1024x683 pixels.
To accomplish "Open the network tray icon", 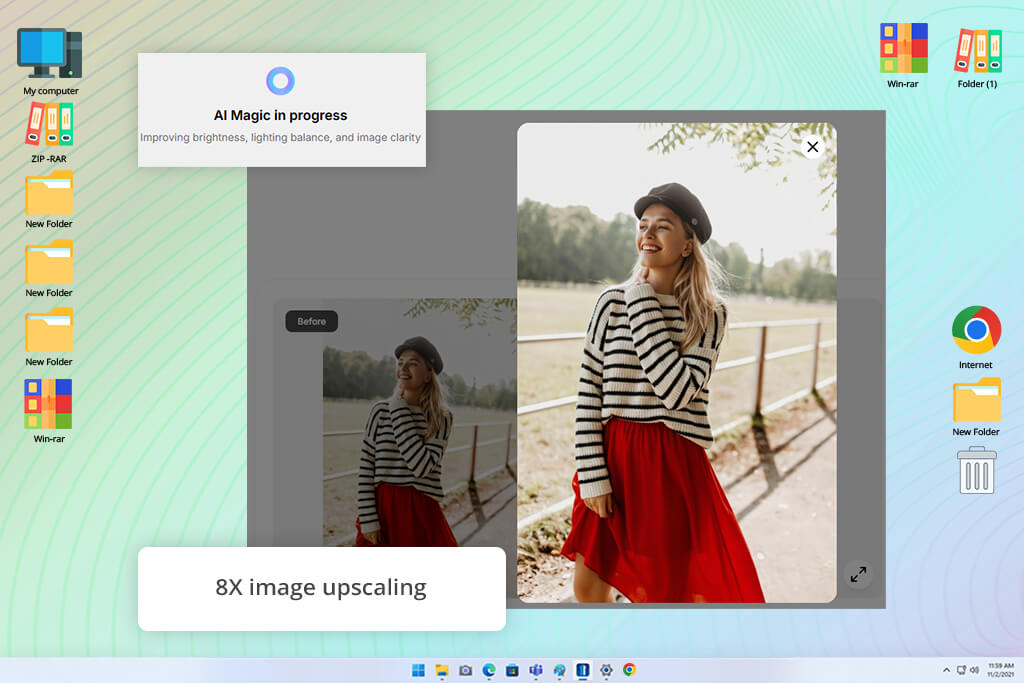I will (961, 670).
